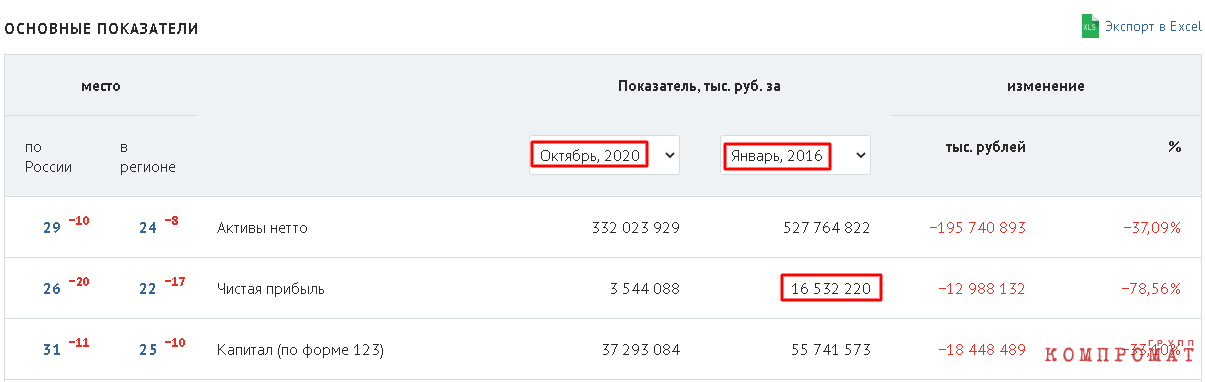
Task: Click the ОСНОВНЫЕ ПОКАЗАТЕЛИ heading
Action: click(102, 29)
